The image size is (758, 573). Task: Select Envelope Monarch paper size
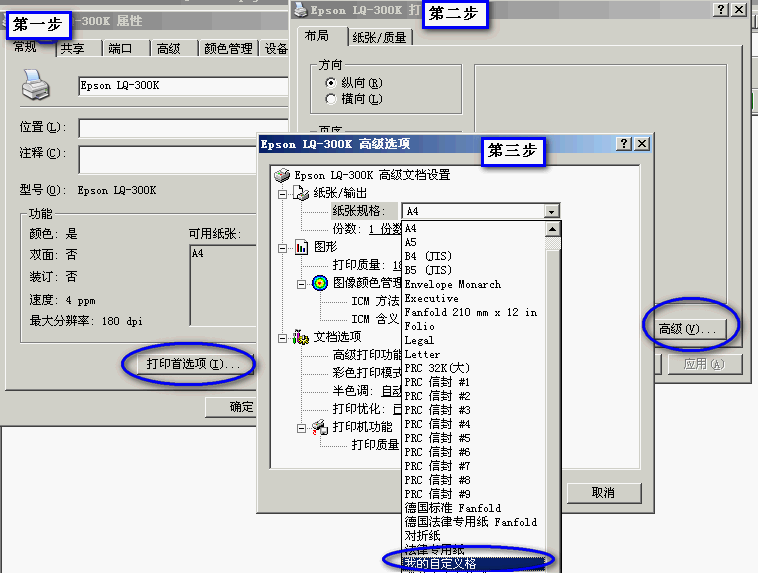tap(474, 284)
